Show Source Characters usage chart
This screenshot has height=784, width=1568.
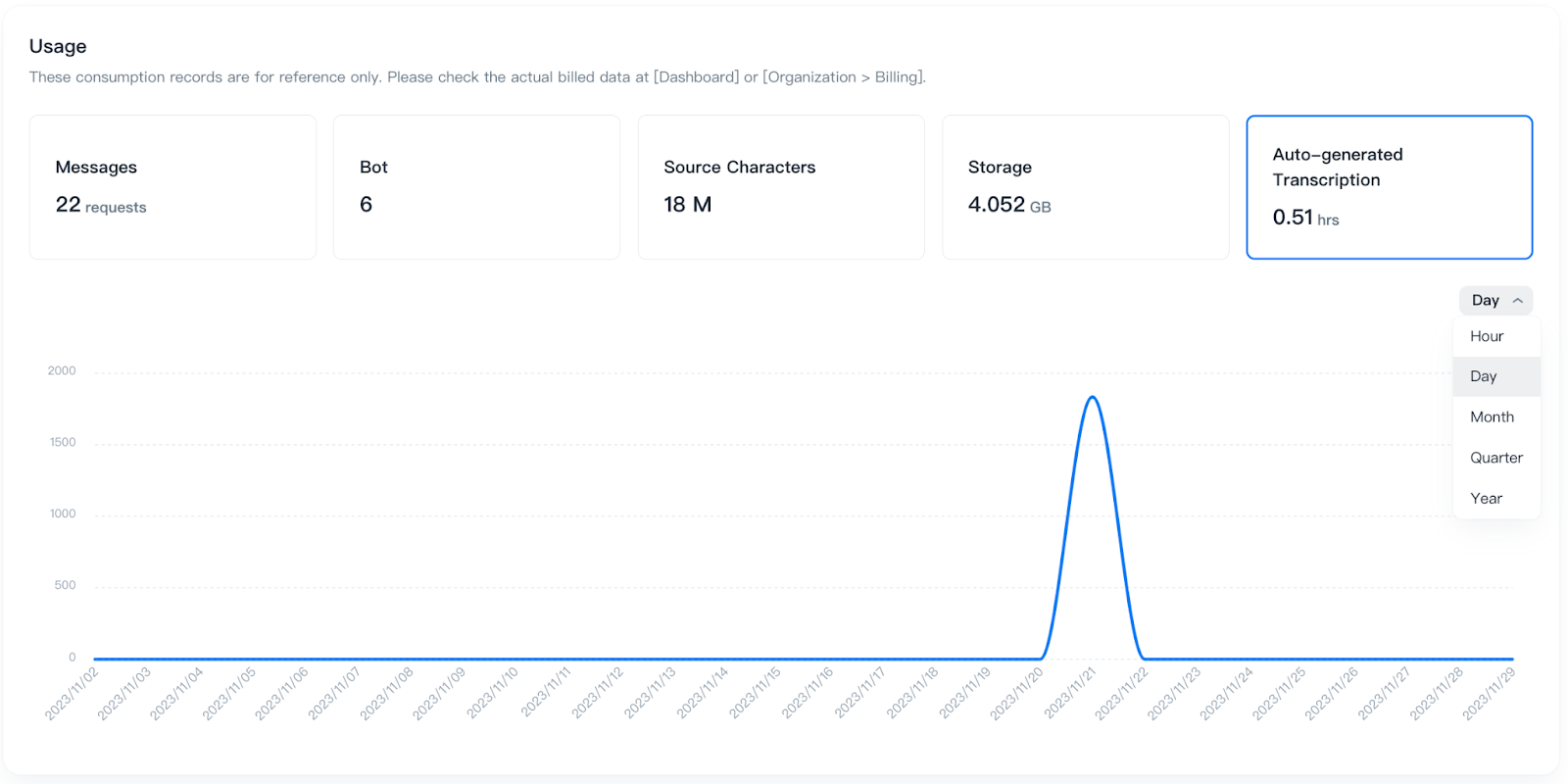coord(781,187)
